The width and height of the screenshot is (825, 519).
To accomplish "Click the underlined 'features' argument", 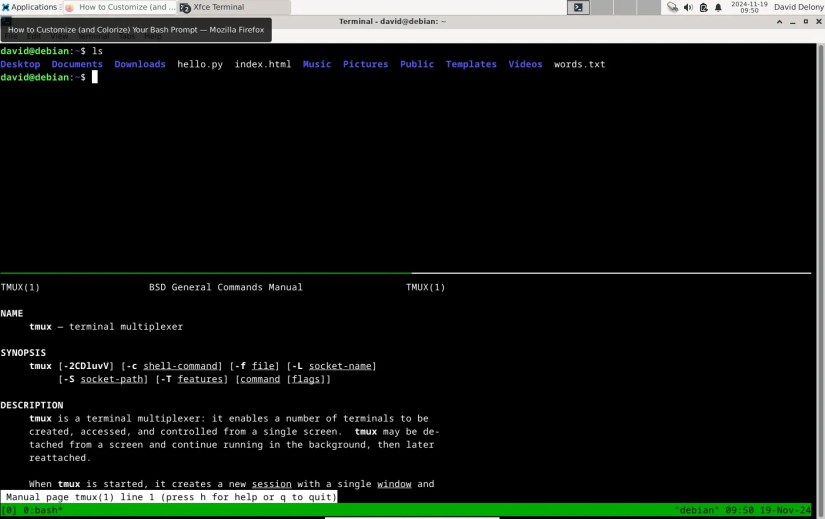I will pos(200,379).
